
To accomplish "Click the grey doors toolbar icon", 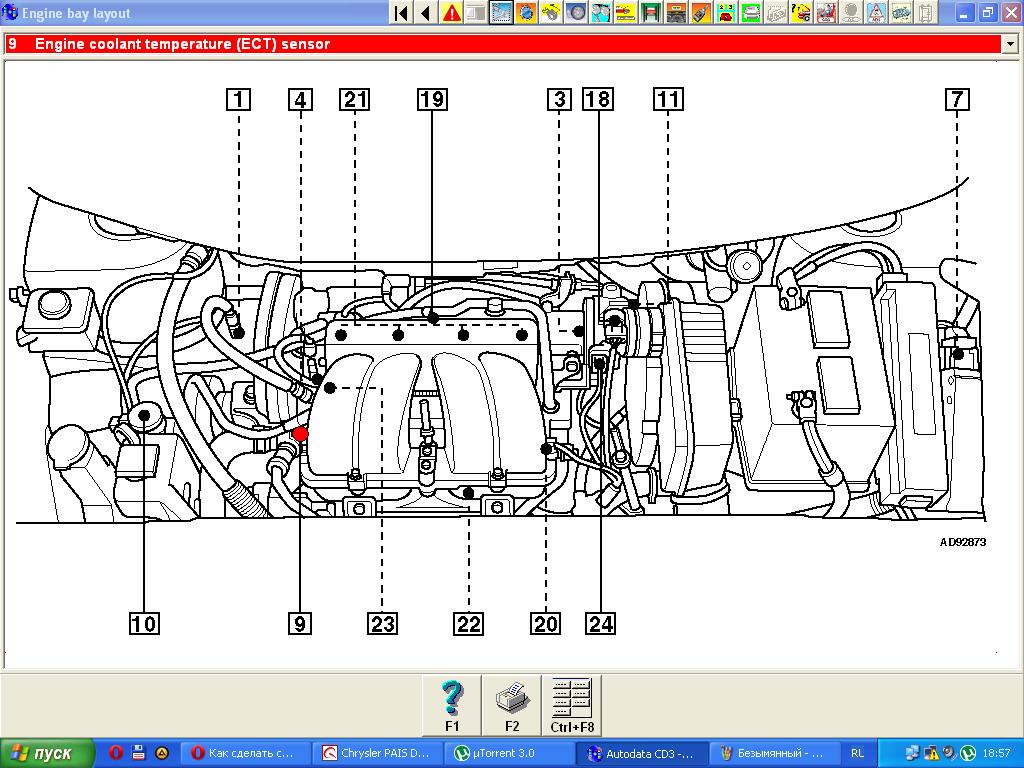I will click(x=925, y=12).
